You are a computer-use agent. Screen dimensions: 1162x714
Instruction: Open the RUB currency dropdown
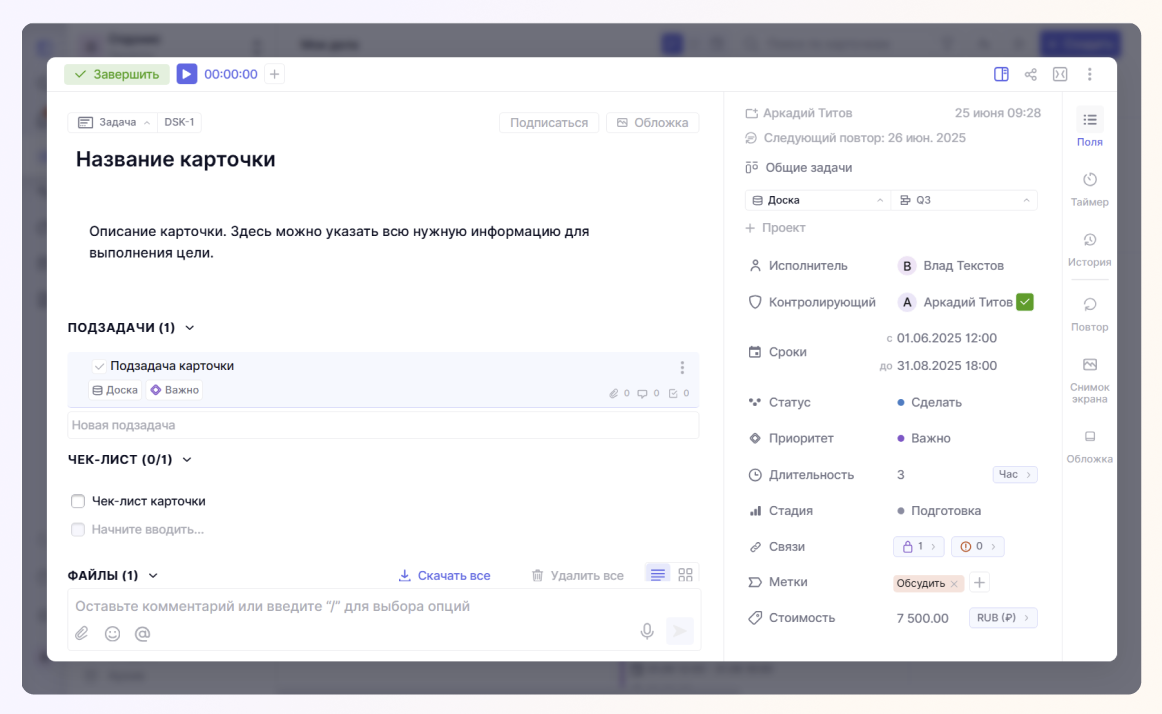1003,618
